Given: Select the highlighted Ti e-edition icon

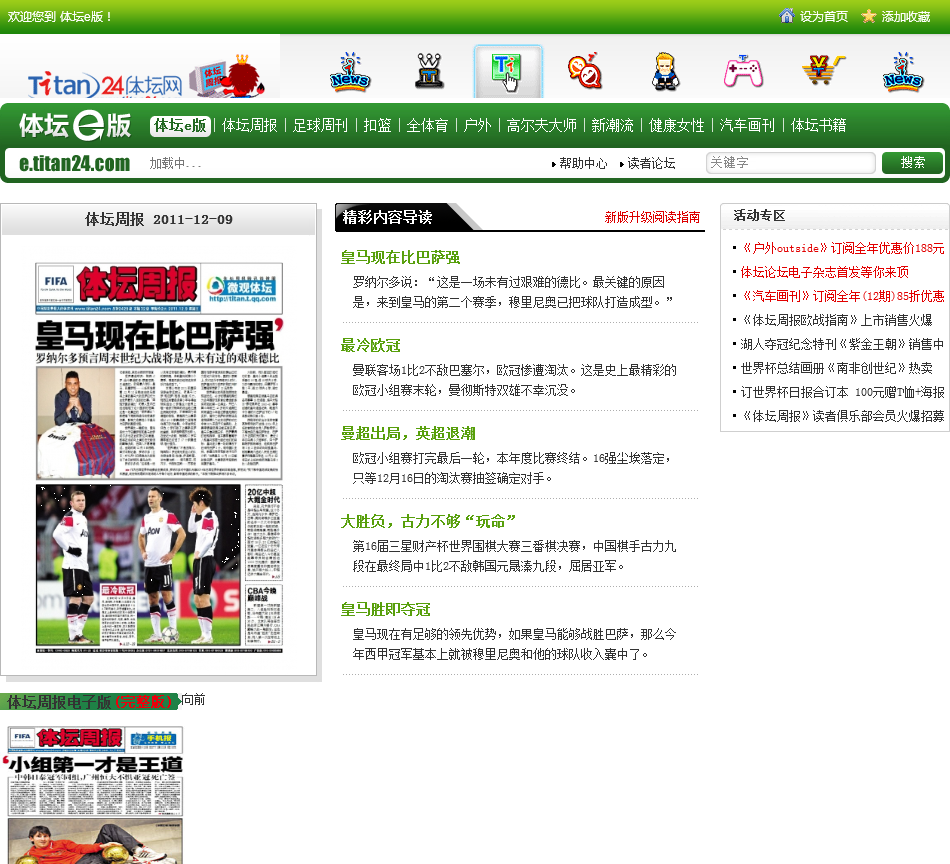Looking at the screenshot, I should pos(508,71).
